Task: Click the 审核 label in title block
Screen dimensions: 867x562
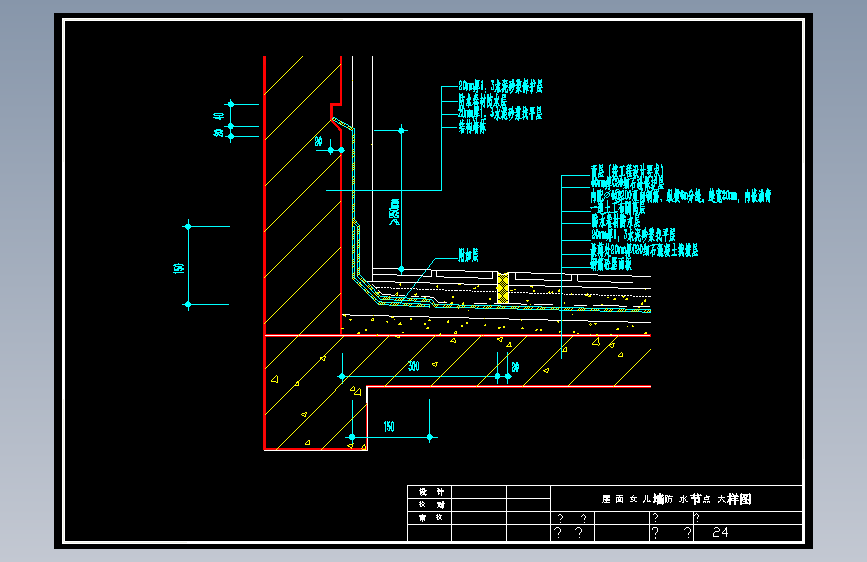Action: (x=431, y=518)
